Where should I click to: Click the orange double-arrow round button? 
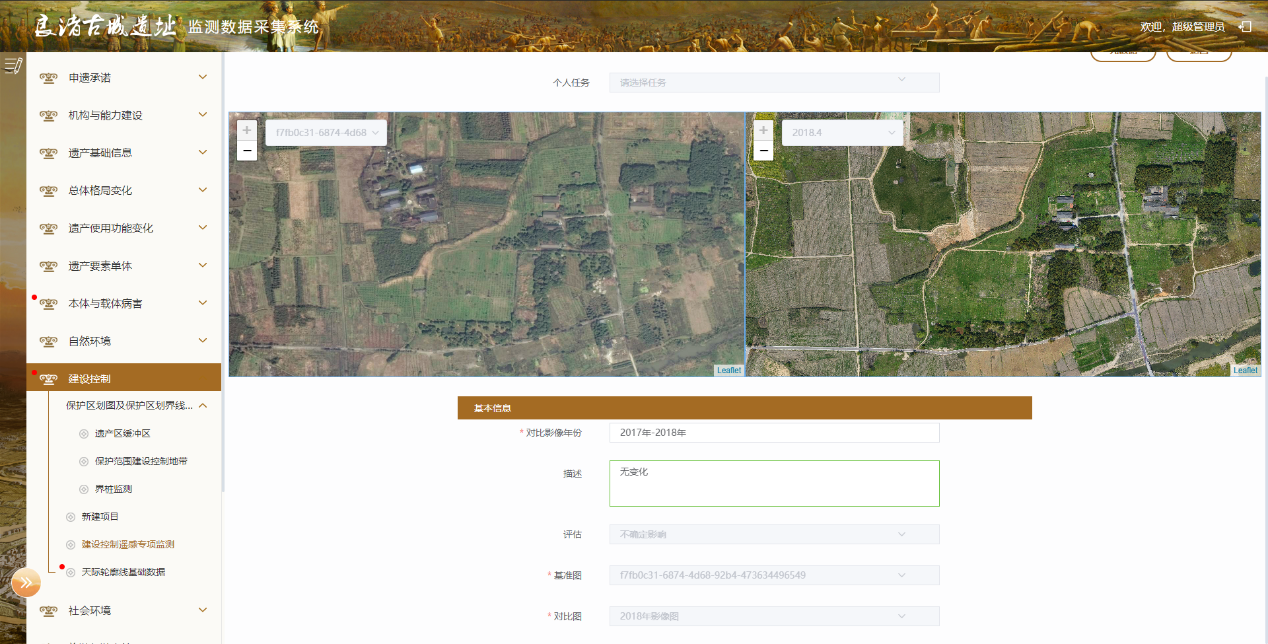[26, 582]
